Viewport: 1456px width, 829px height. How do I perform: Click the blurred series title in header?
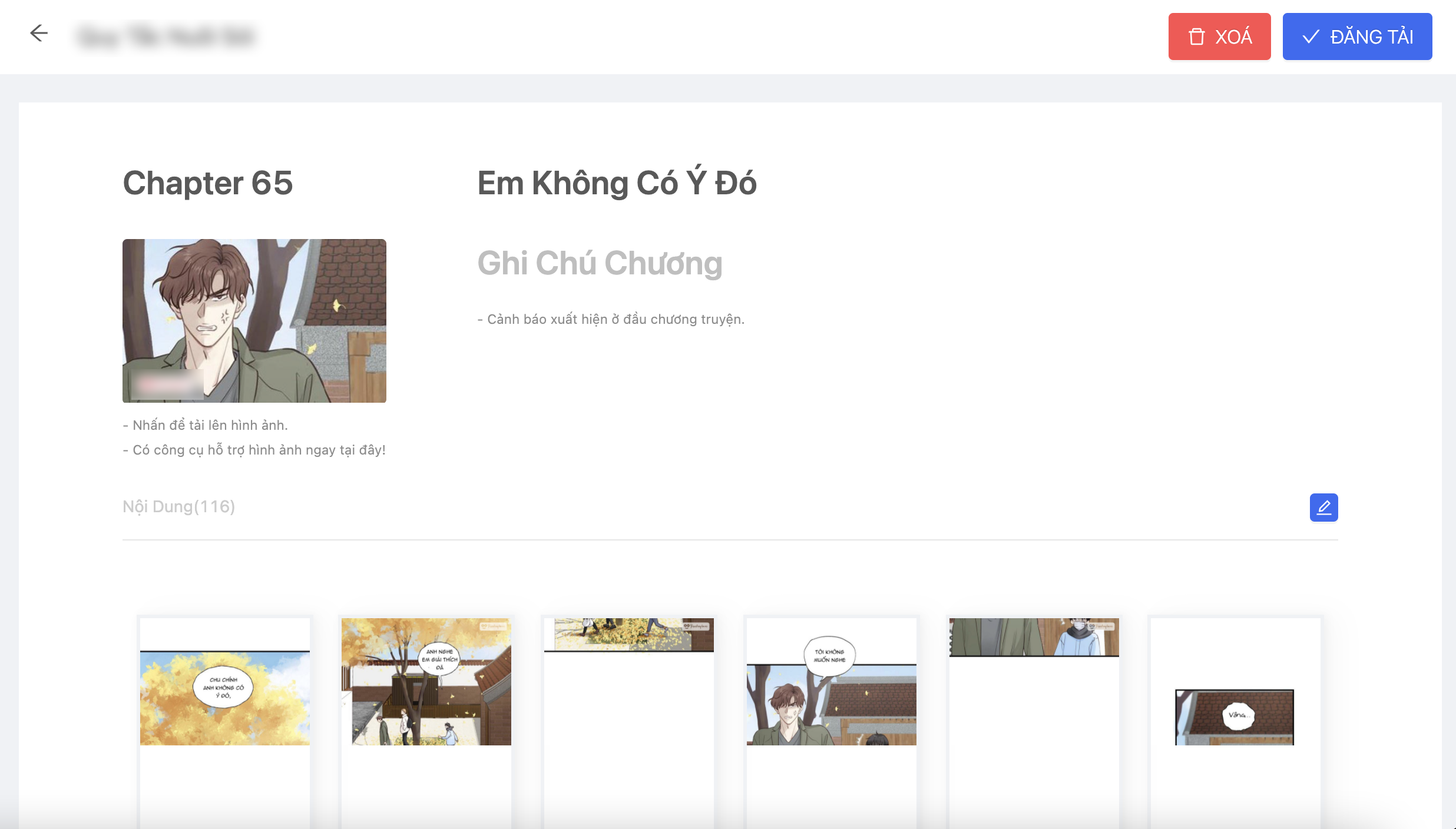[166, 36]
